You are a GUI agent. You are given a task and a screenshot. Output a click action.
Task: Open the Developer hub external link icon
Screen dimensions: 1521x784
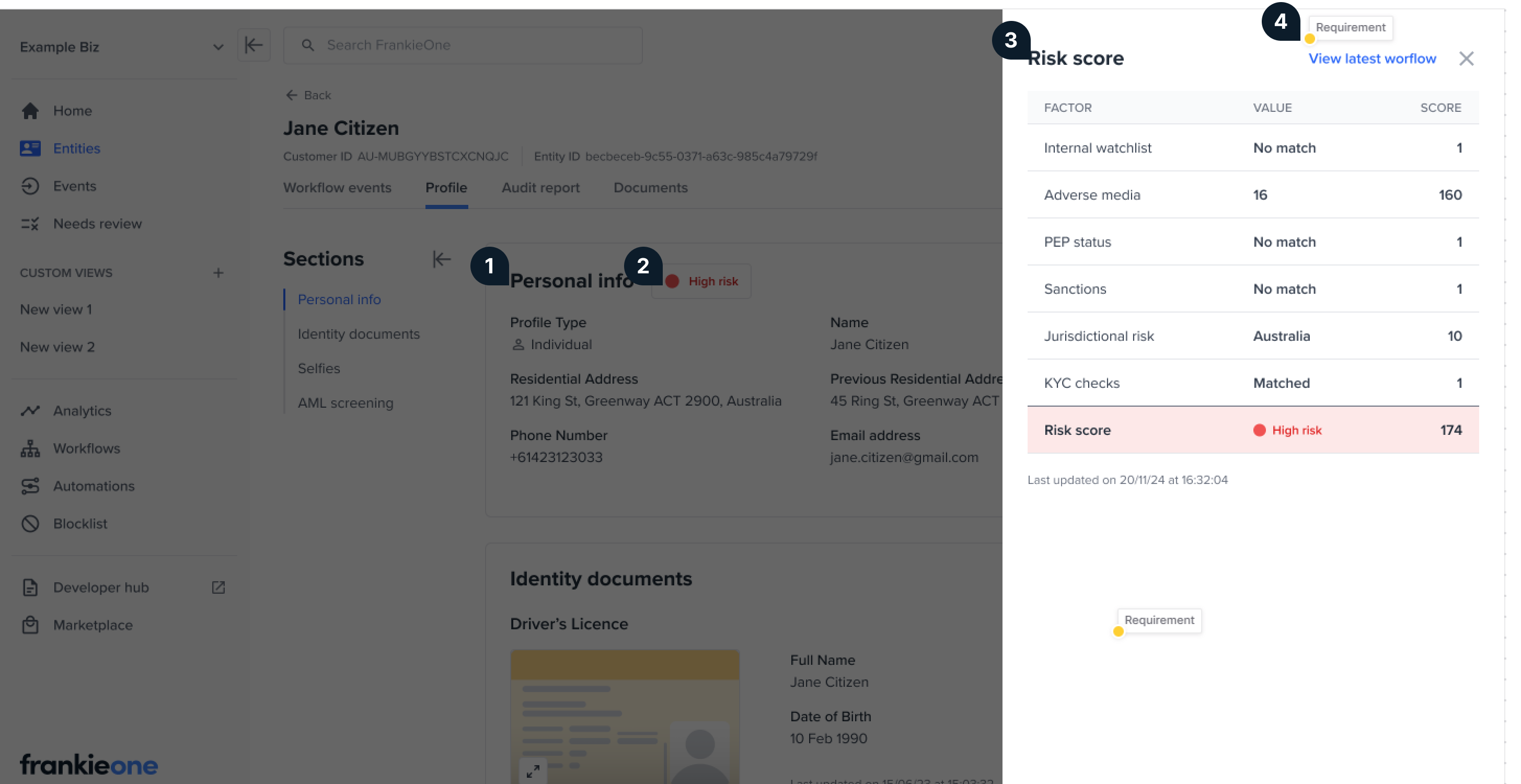pyautogui.click(x=218, y=587)
